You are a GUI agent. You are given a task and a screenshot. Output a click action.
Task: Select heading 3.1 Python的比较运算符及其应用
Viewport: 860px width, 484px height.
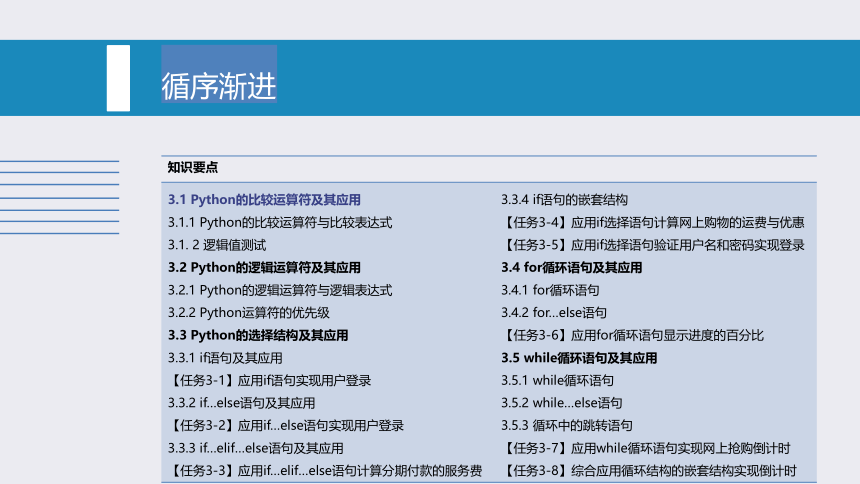coord(264,200)
